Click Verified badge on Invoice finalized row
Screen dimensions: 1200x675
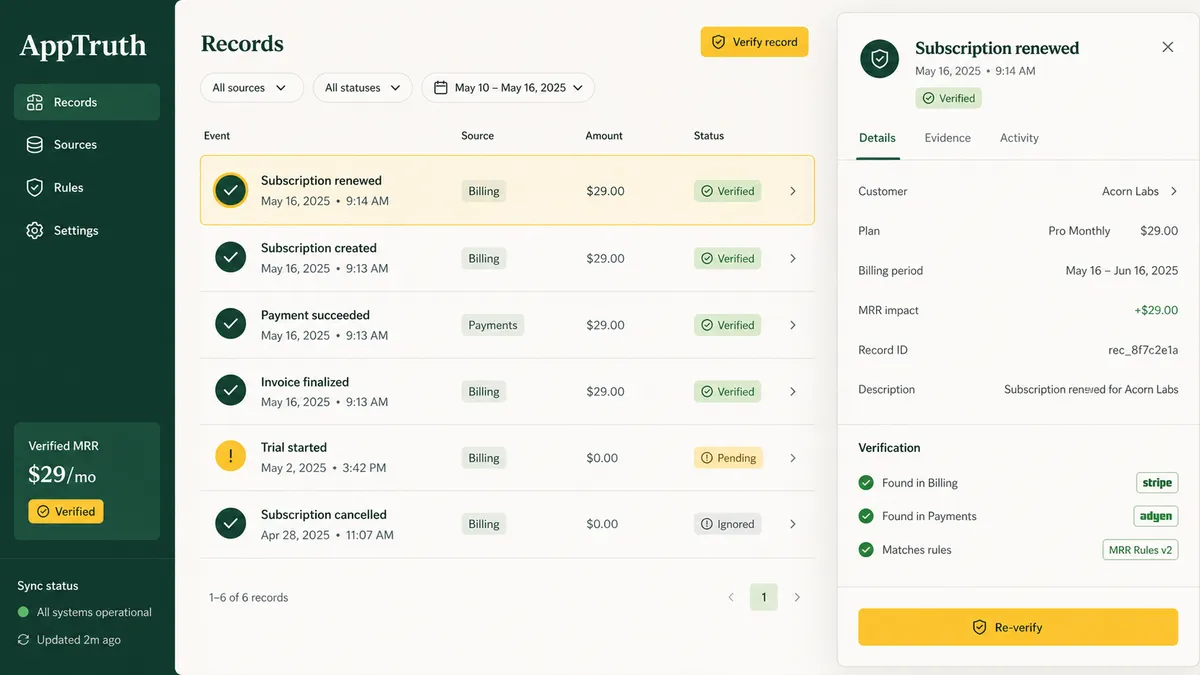[x=728, y=392]
